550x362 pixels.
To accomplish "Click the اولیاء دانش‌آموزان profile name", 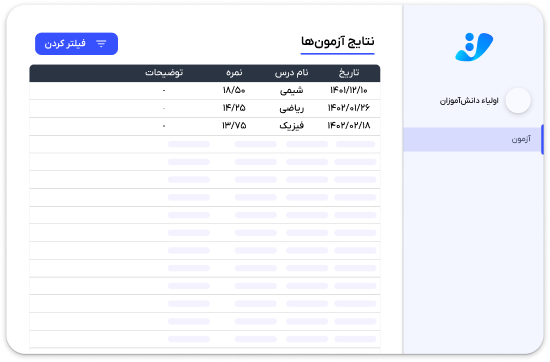I will [469, 101].
